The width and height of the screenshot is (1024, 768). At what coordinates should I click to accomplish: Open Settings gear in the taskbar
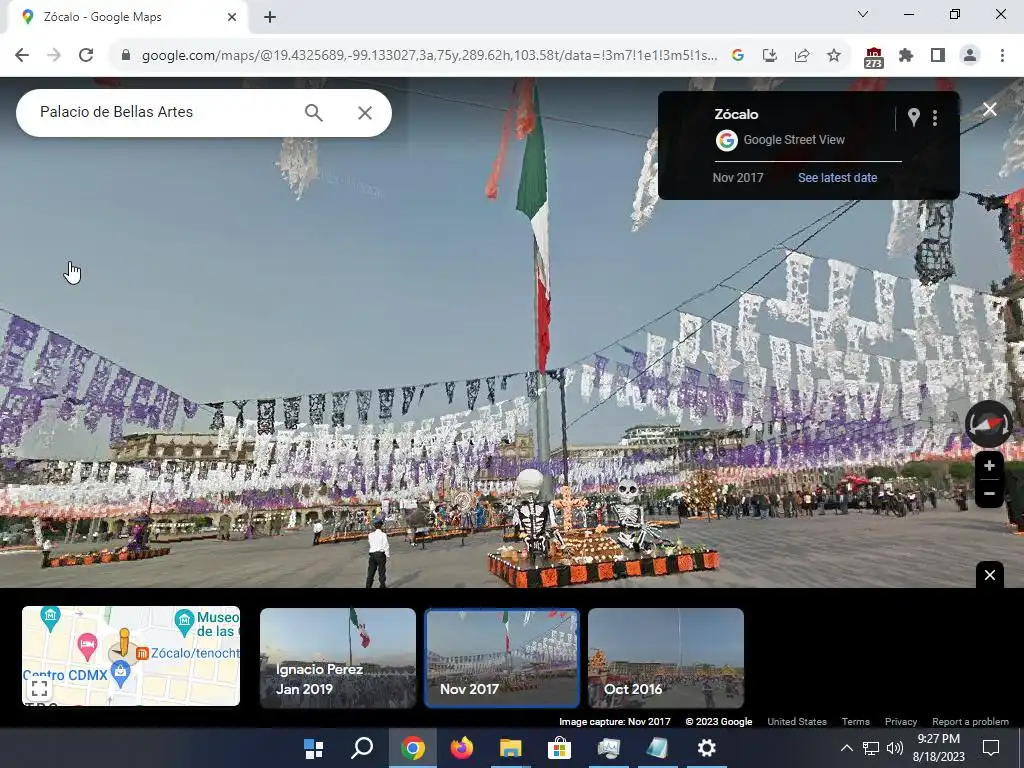[x=707, y=748]
